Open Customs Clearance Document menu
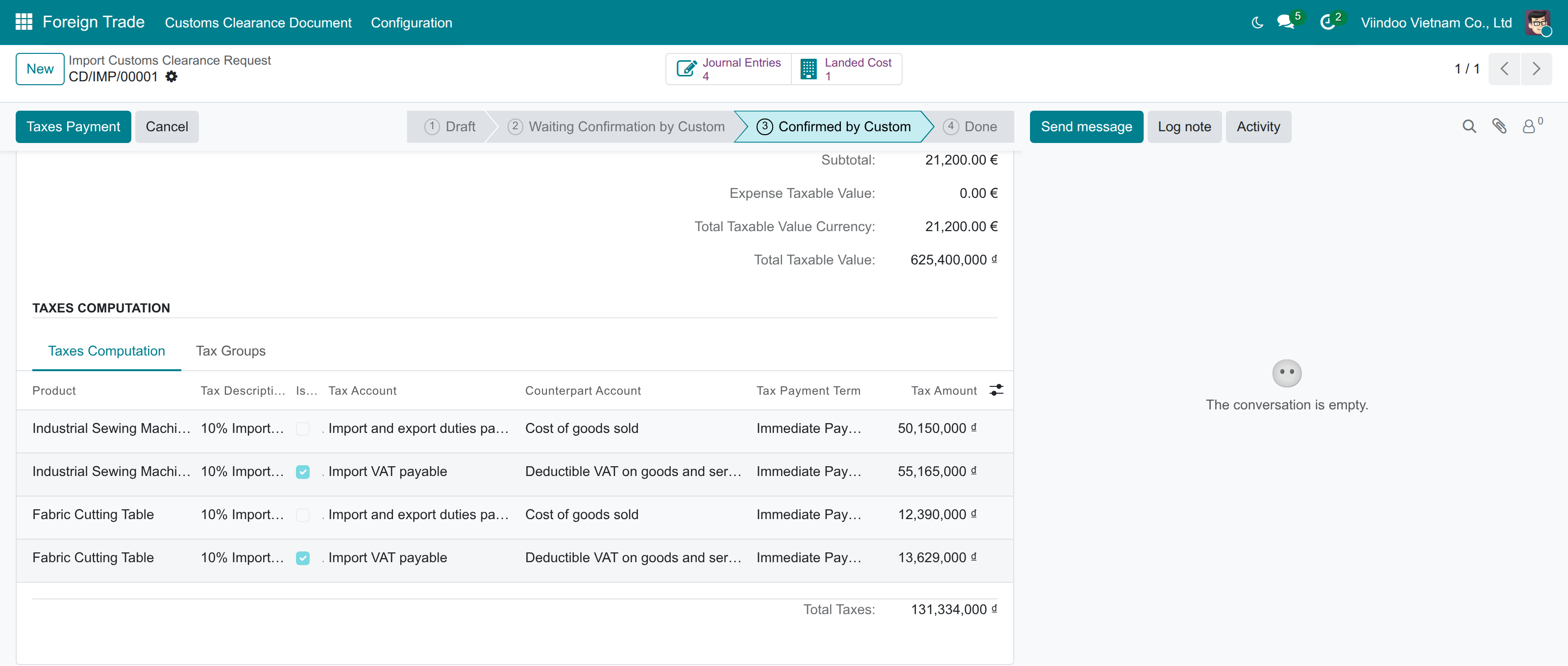 pos(258,23)
